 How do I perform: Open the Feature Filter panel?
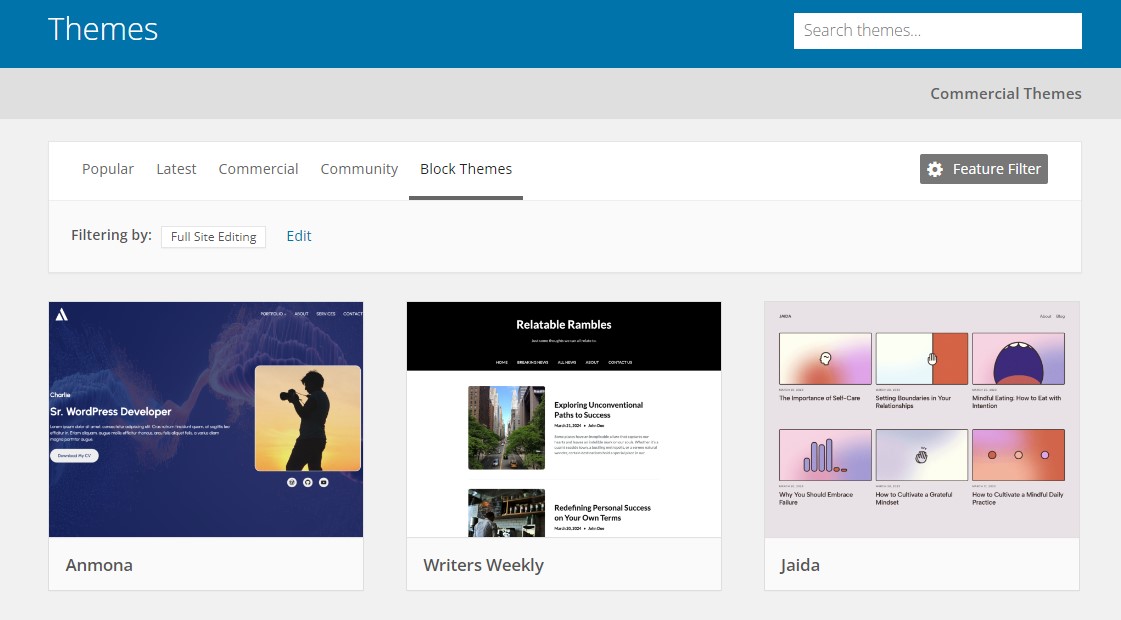[983, 169]
